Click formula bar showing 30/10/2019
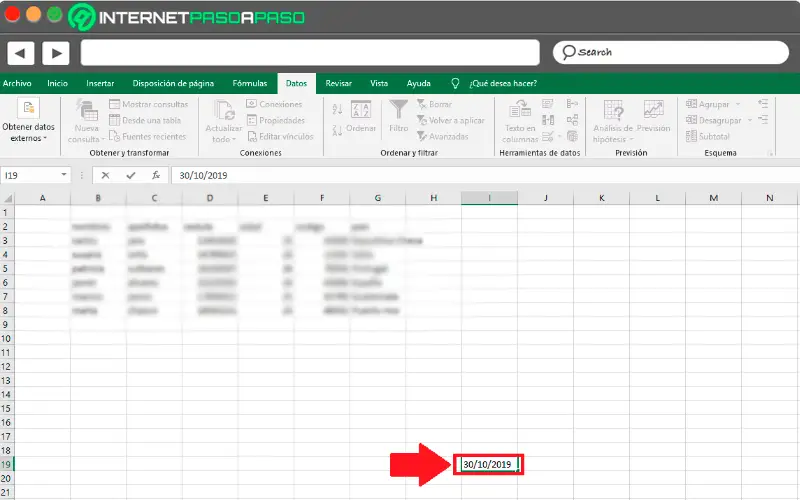The width and height of the screenshot is (800, 500). (485, 176)
